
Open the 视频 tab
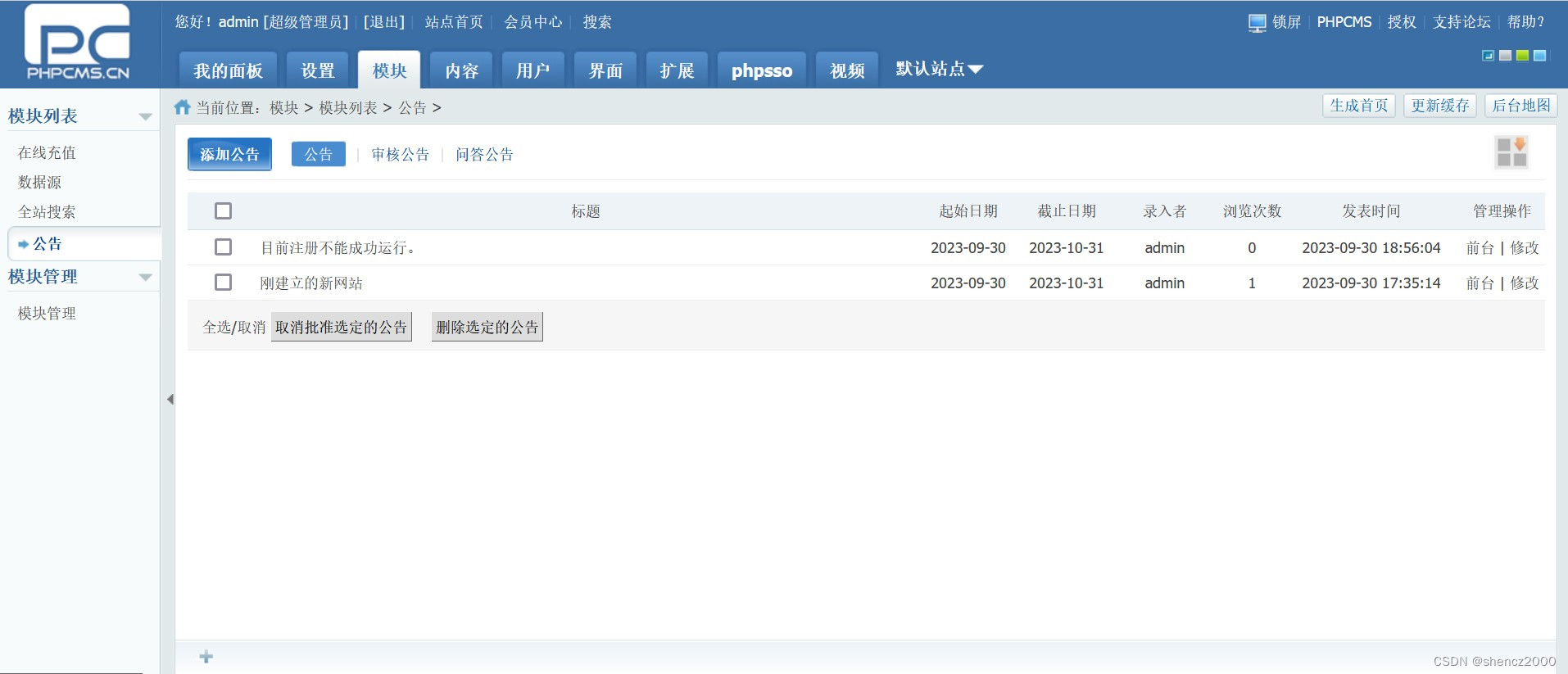click(847, 70)
